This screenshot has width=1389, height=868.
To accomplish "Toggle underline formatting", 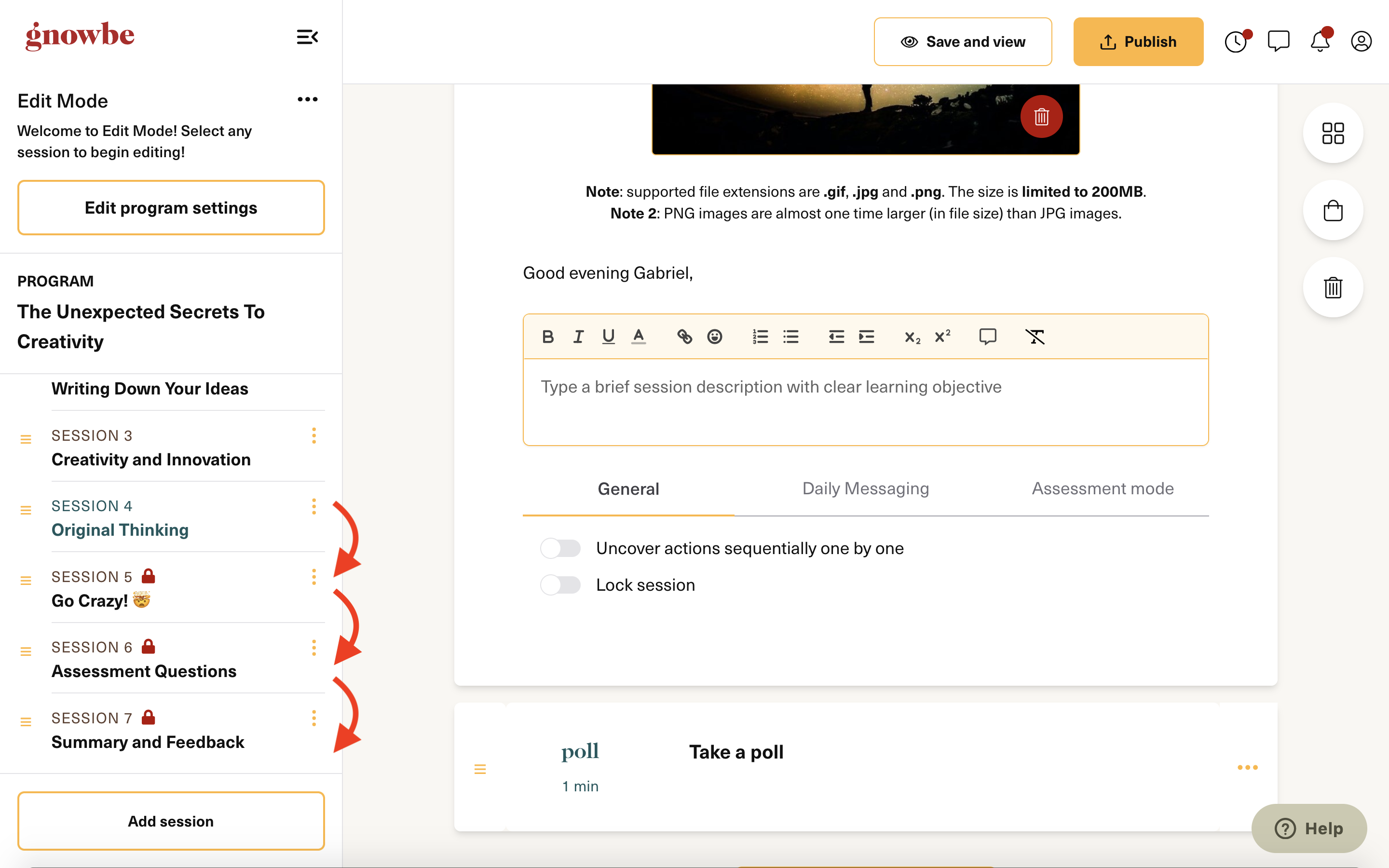I will (608, 337).
